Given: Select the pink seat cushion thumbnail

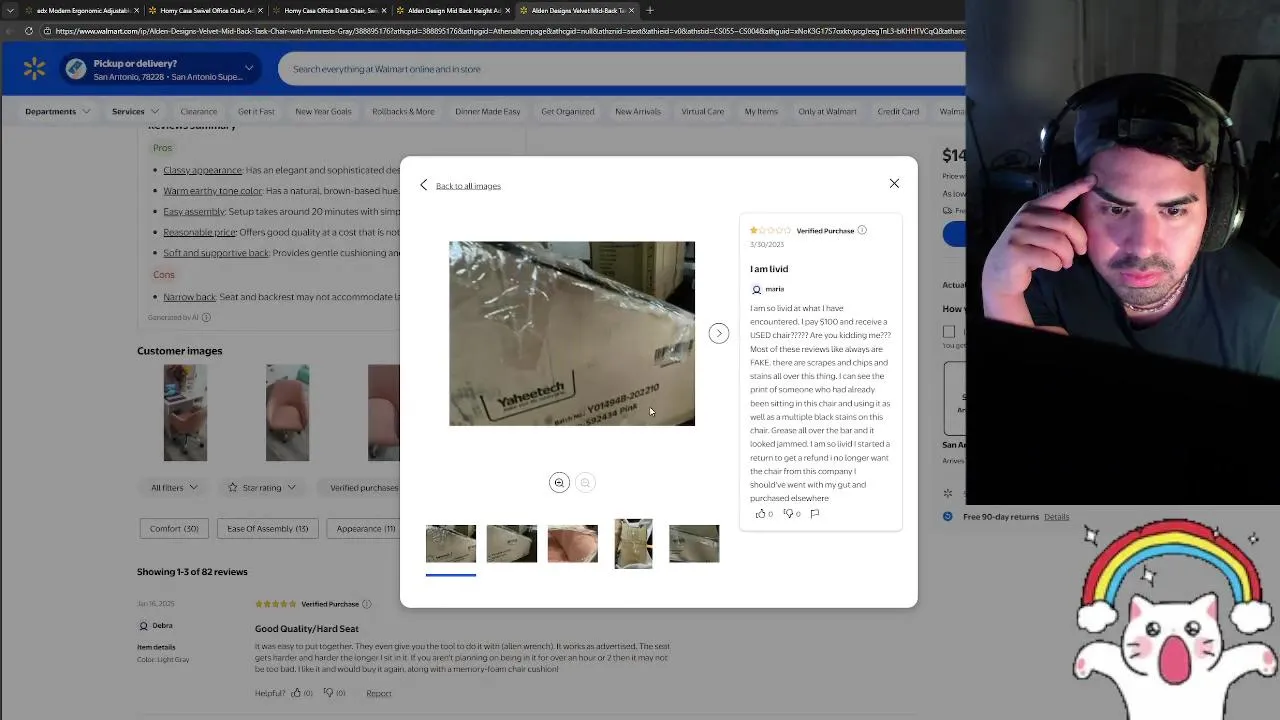Looking at the screenshot, I should (573, 543).
